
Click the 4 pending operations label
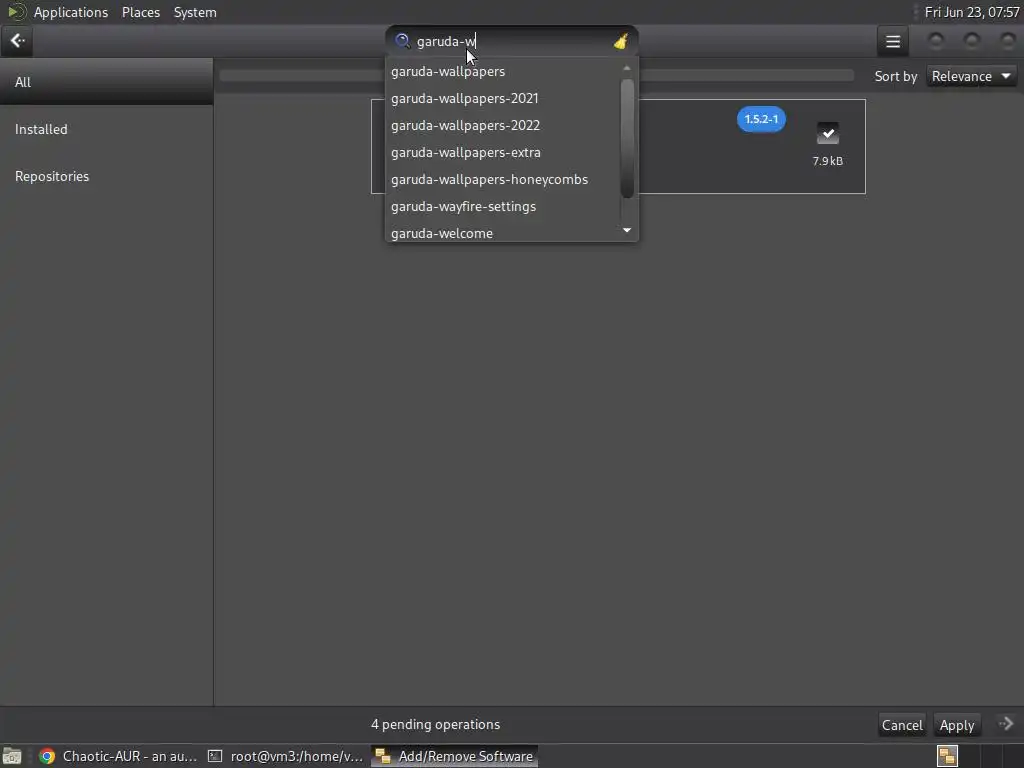[436, 724]
